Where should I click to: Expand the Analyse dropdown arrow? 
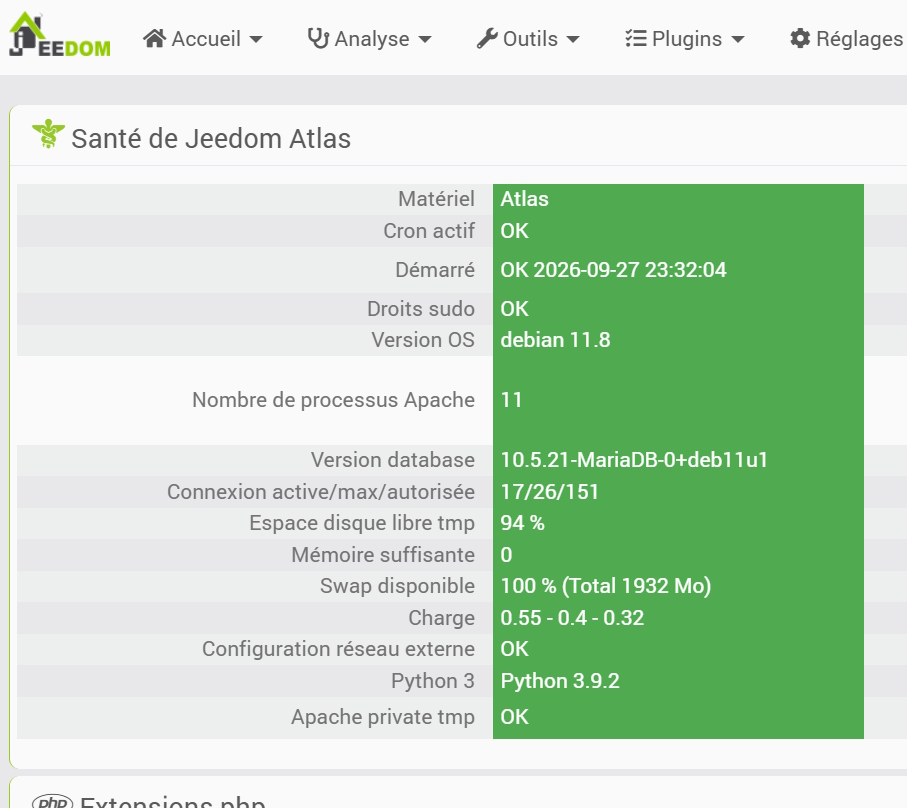pyautogui.click(x=425, y=39)
